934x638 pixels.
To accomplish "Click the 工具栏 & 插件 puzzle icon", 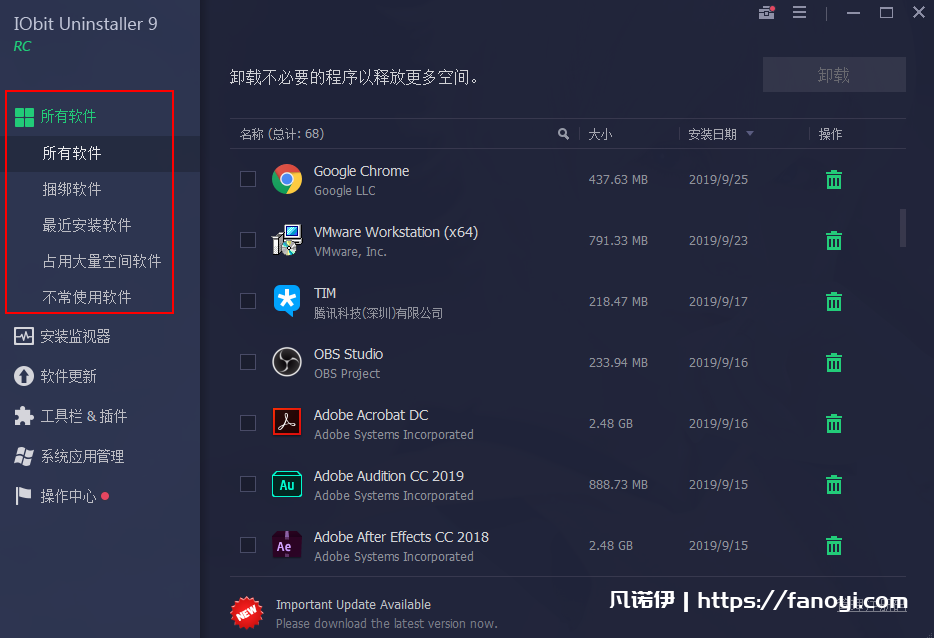I will pos(24,416).
